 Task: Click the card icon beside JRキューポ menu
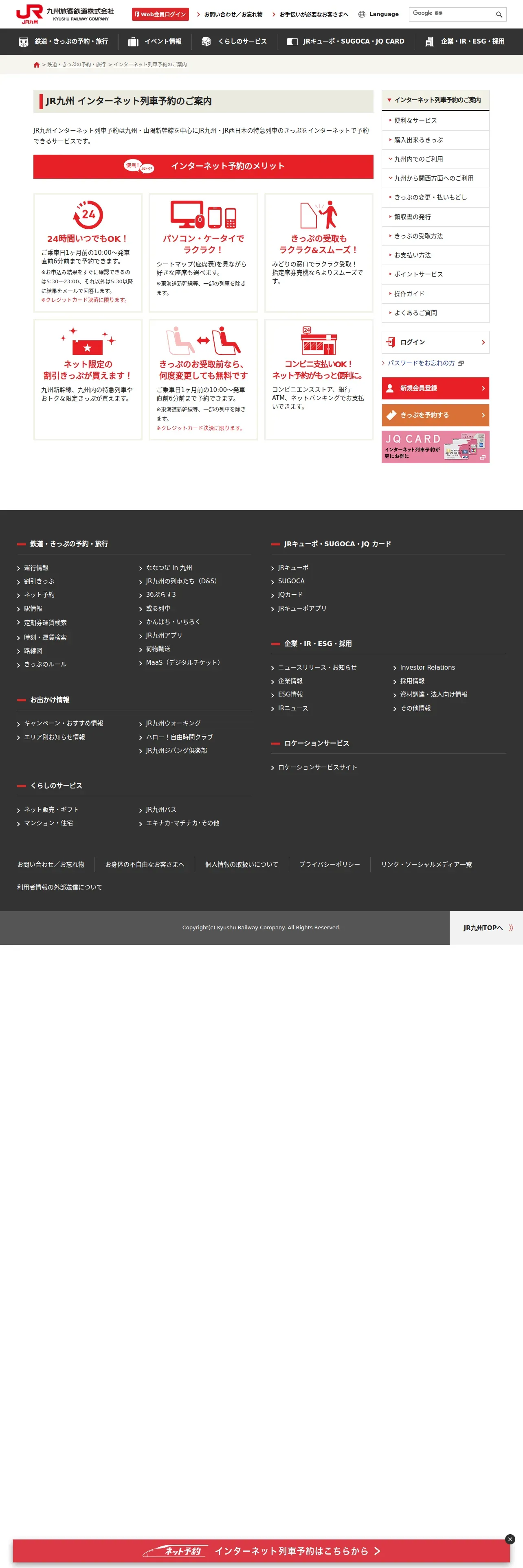(x=292, y=42)
